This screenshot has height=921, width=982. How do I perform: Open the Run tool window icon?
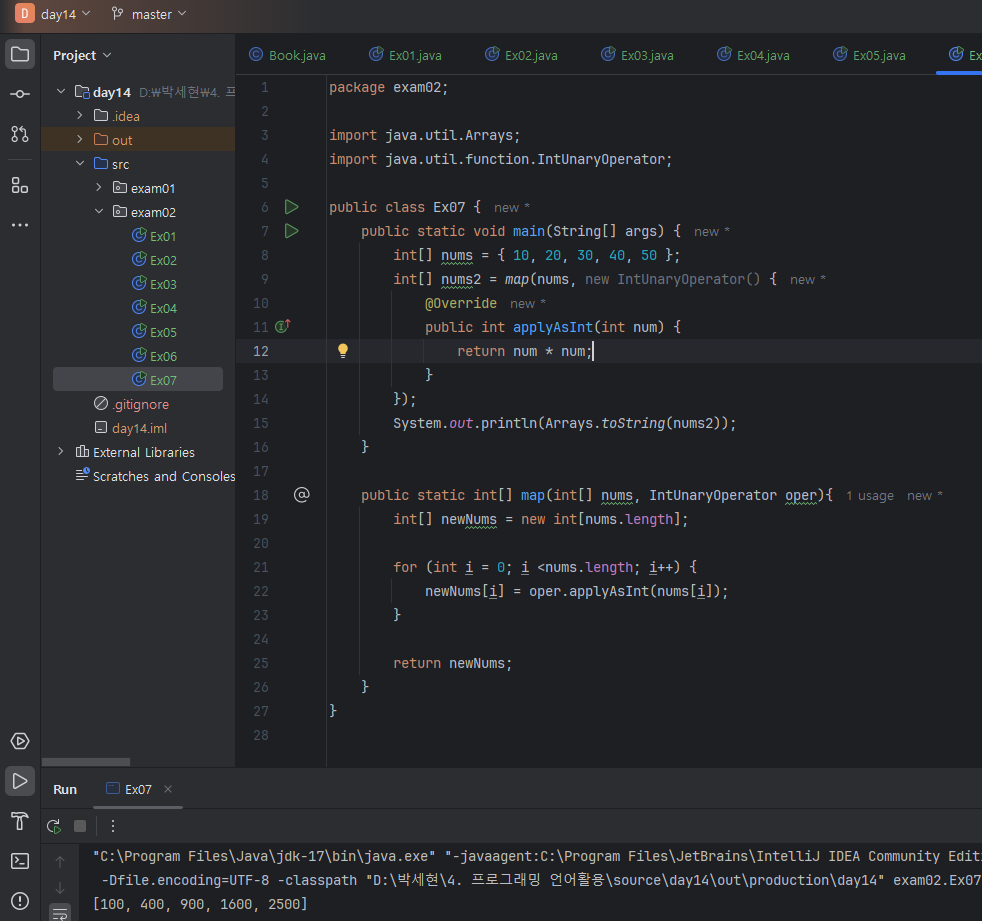(20, 781)
